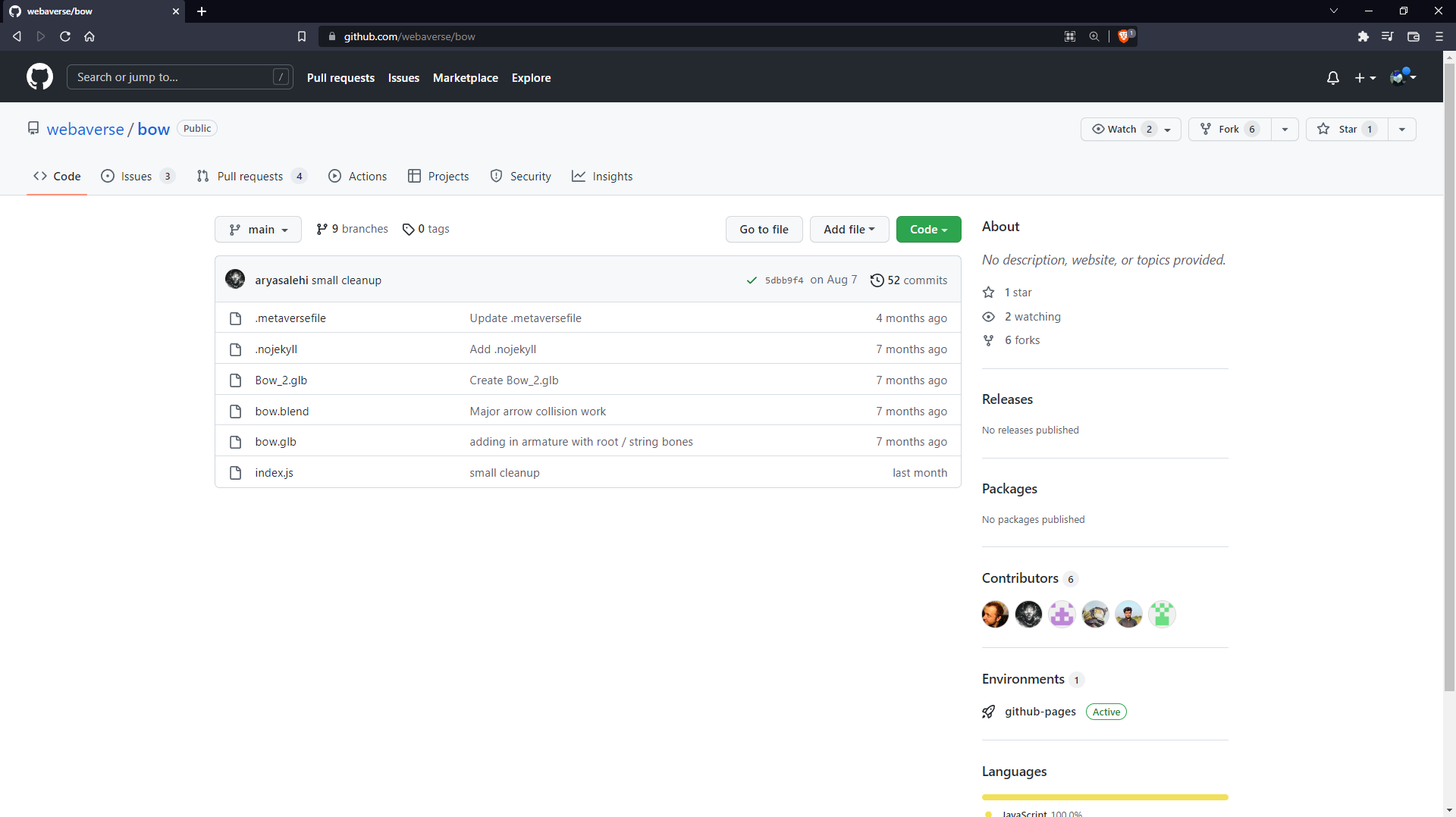Open bow.glb file
The width and height of the screenshot is (1456, 817).
pos(275,442)
